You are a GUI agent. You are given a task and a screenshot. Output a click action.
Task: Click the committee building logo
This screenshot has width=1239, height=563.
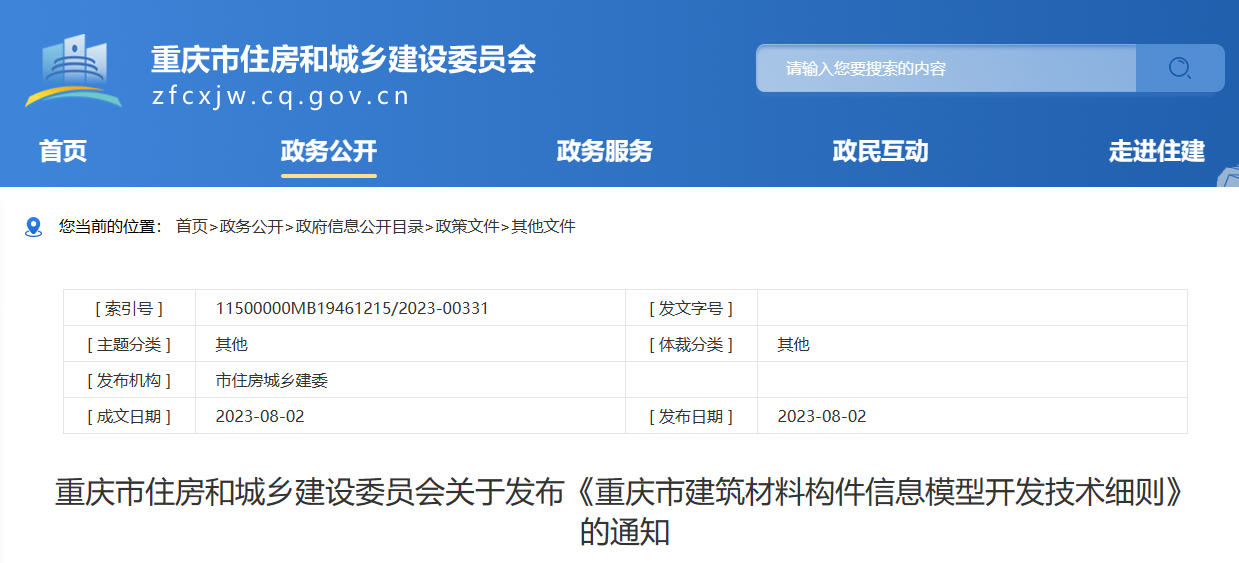tap(74, 71)
